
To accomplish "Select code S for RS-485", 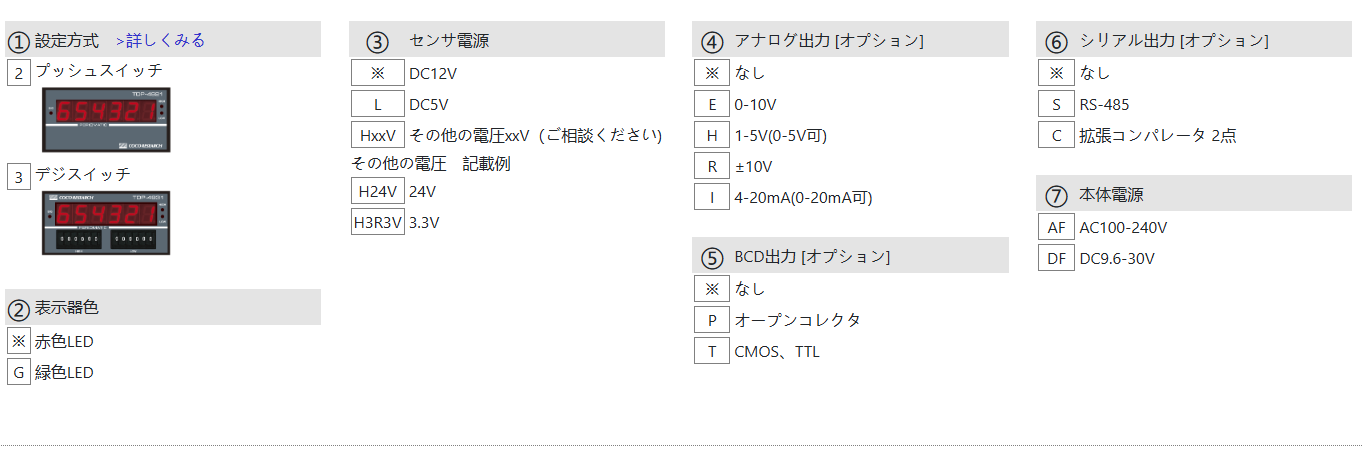I will point(1056,104).
